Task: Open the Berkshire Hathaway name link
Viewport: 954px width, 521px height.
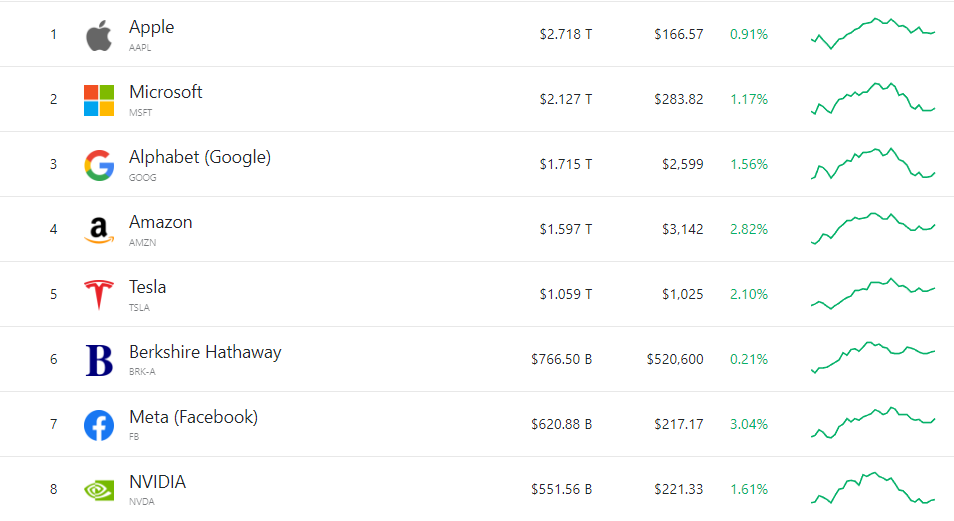Action: pyautogui.click(x=205, y=352)
